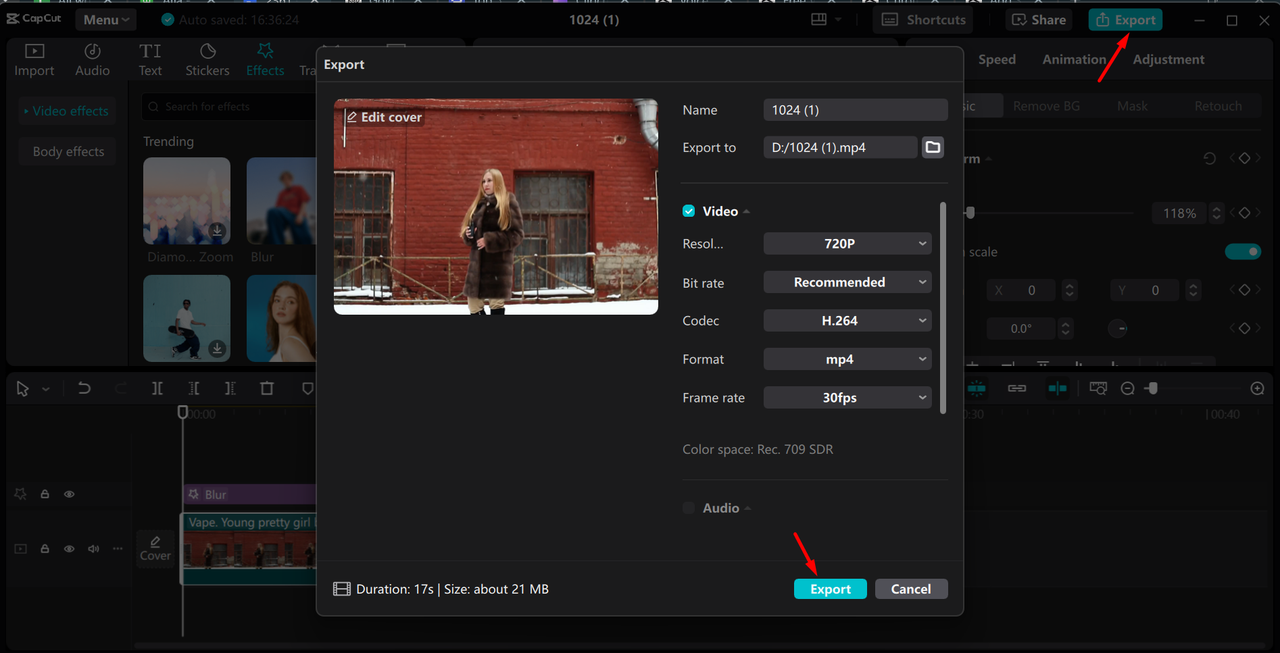Open the cursor tool dropdown arrow
Viewport: 1280px width, 653px height.
(46, 389)
